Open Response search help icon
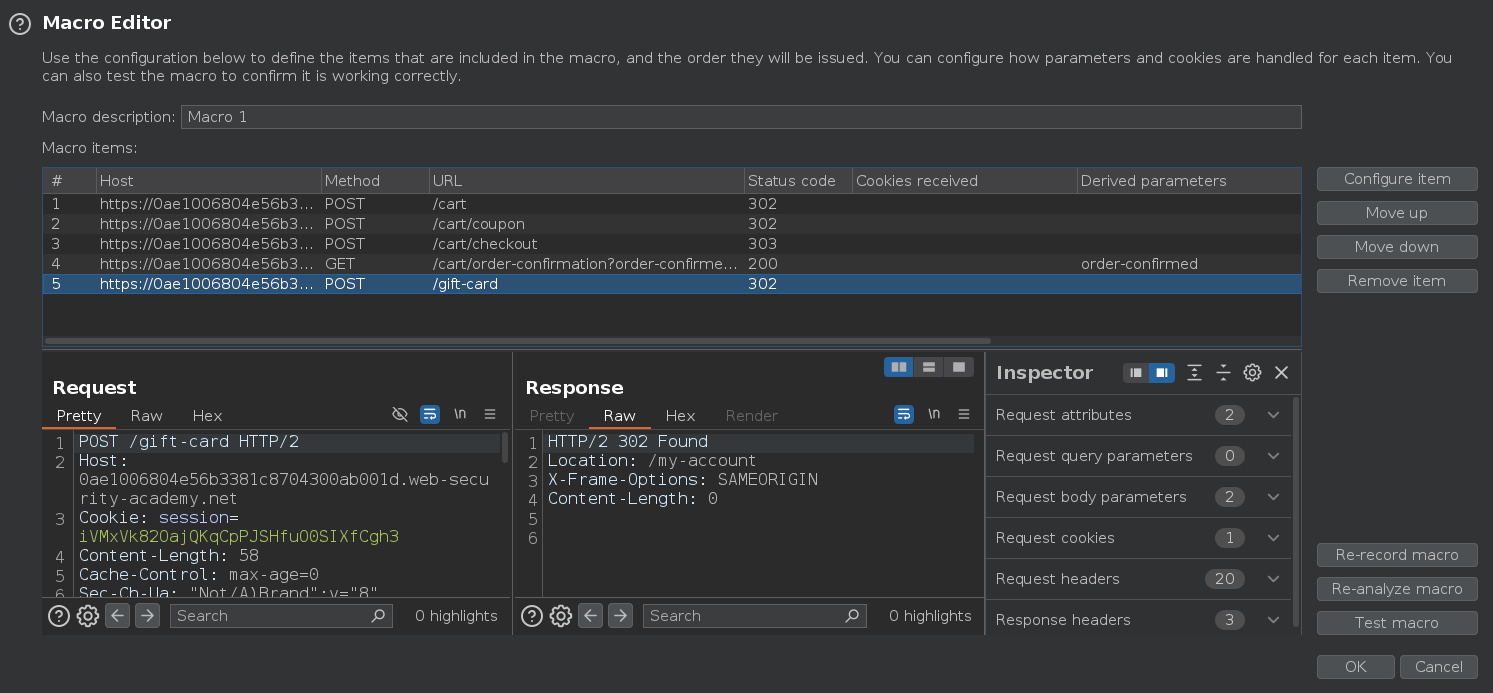Viewport: 1493px width, 693px height. (x=532, y=616)
